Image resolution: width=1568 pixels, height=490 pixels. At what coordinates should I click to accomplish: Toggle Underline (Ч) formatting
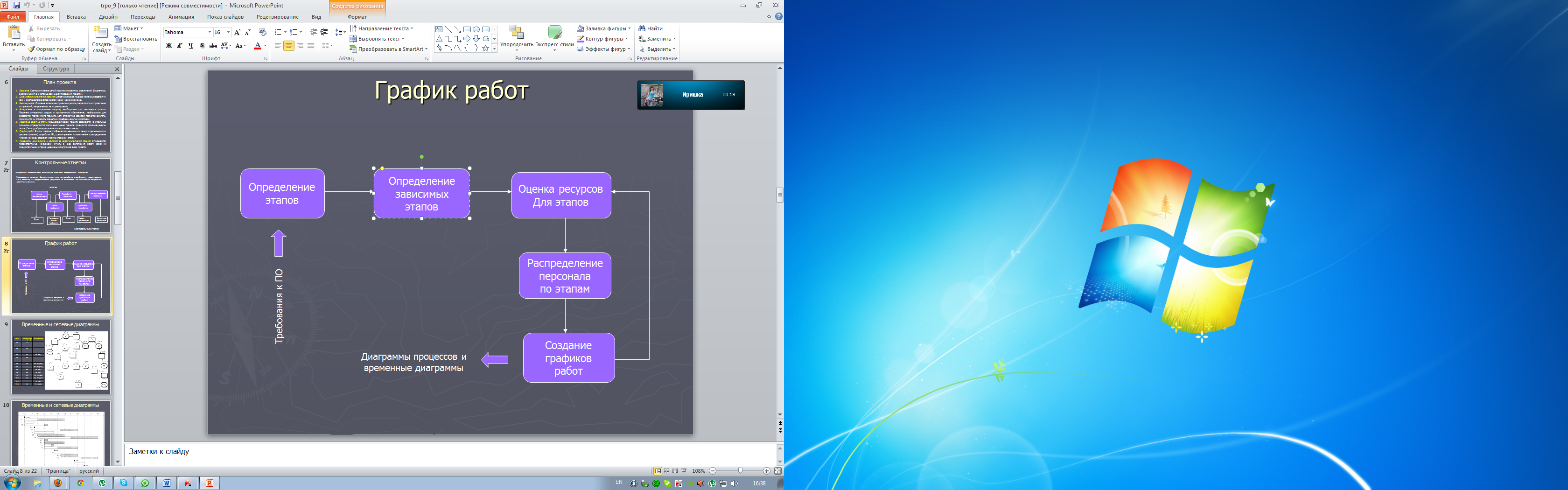point(190,46)
